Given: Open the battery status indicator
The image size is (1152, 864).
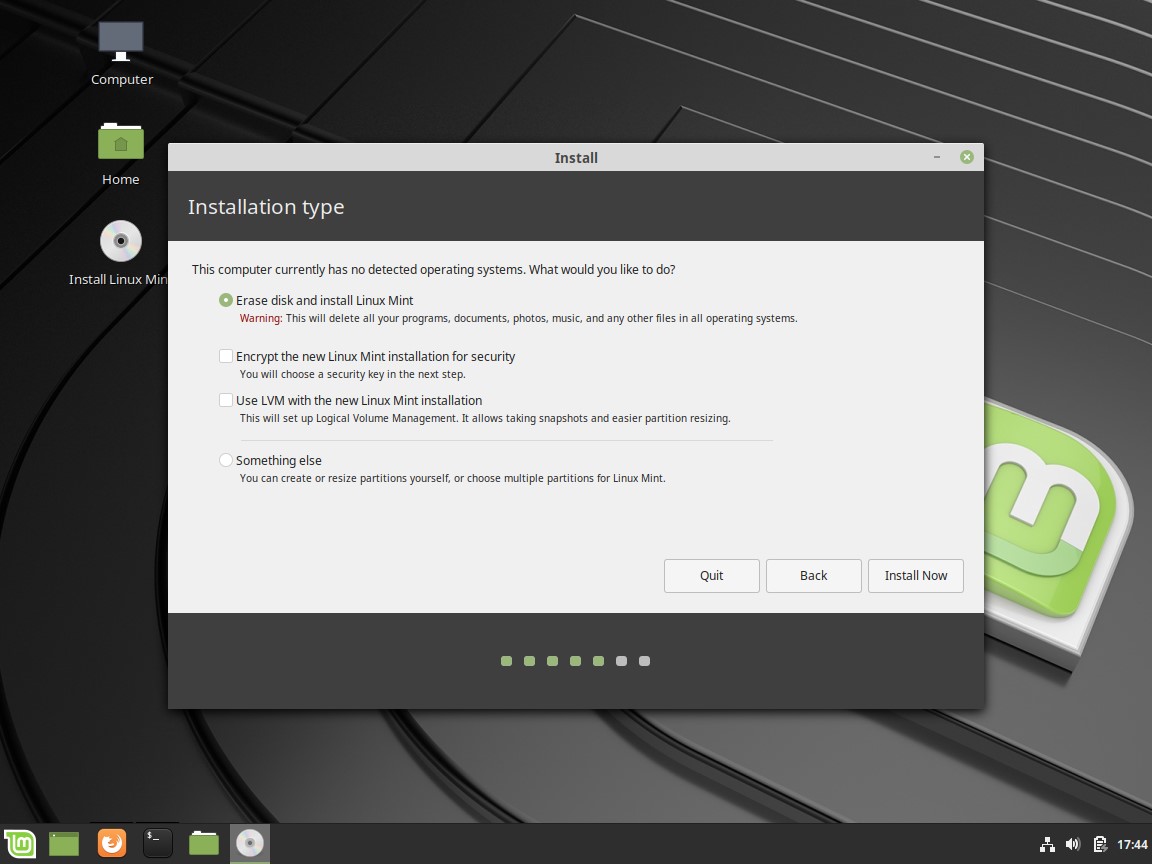Looking at the screenshot, I should (1100, 843).
